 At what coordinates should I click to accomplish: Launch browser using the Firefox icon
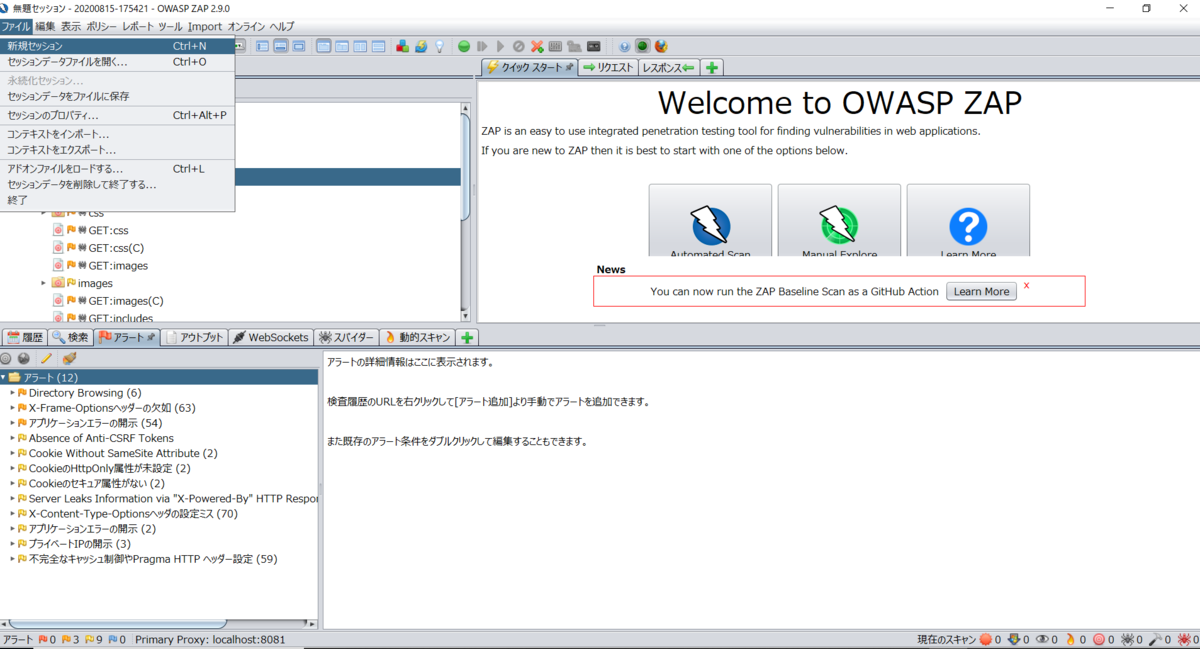click(x=661, y=46)
